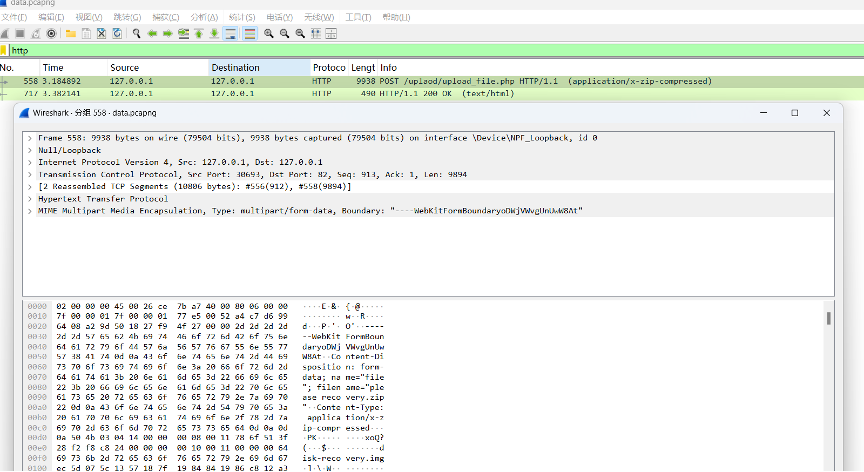Jump to the last packet icon
This screenshot has width=864, height=472.
(x=214, y=34)
